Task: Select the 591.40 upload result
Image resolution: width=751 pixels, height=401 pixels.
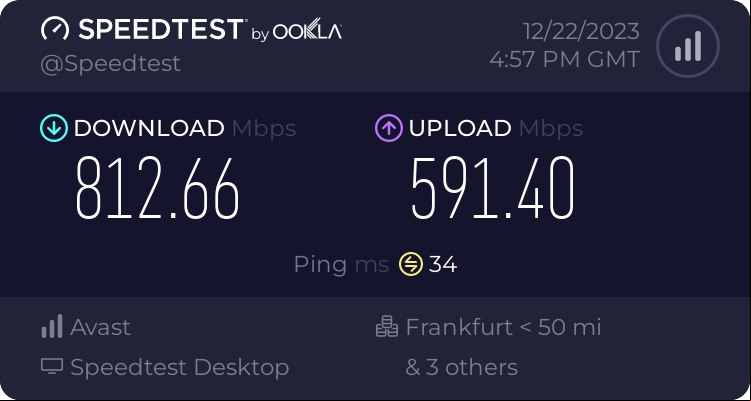Action: click(x=492, y=188)
